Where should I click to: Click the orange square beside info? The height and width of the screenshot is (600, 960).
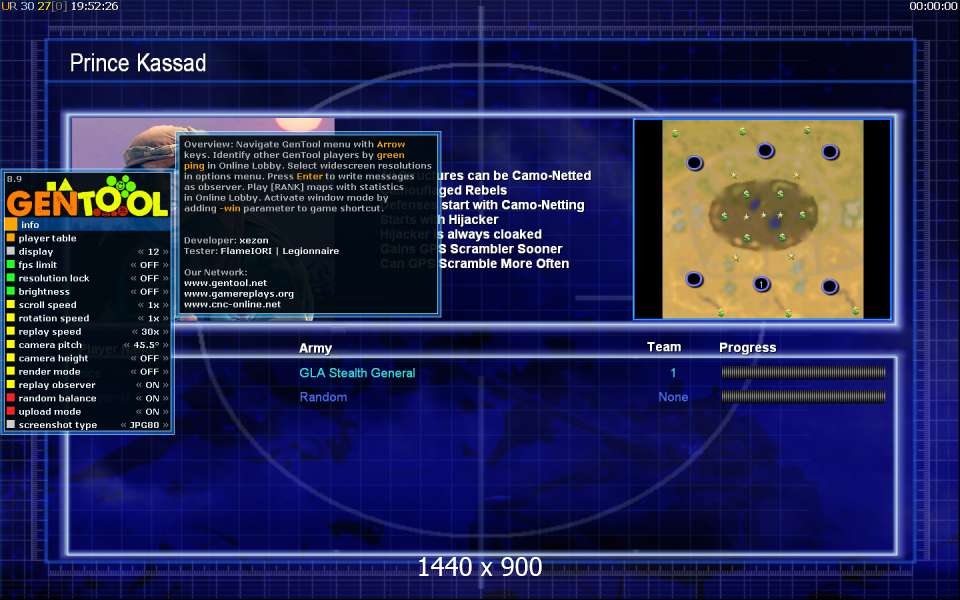tap(10, 225)
